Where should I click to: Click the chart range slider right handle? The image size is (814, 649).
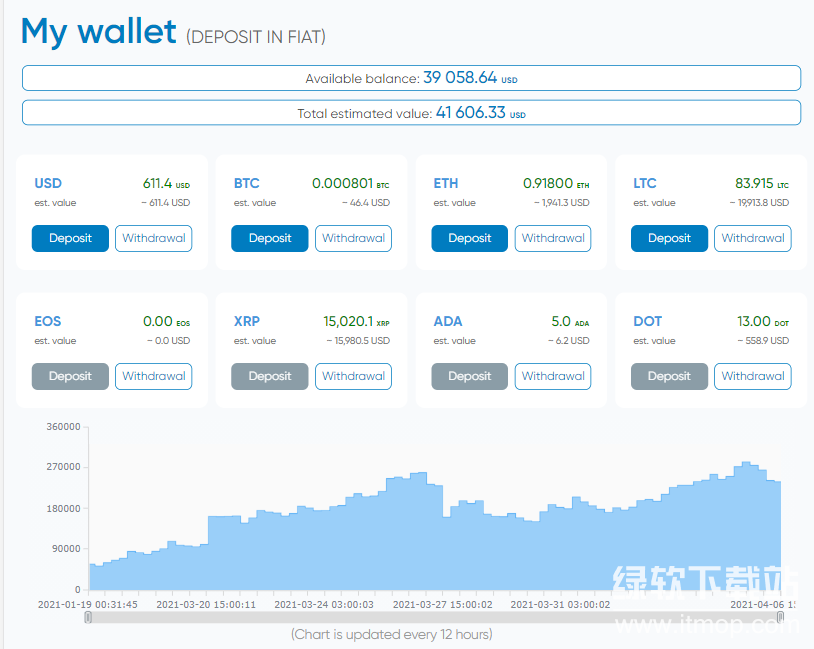pyautogui.click(x=780, y=618)
